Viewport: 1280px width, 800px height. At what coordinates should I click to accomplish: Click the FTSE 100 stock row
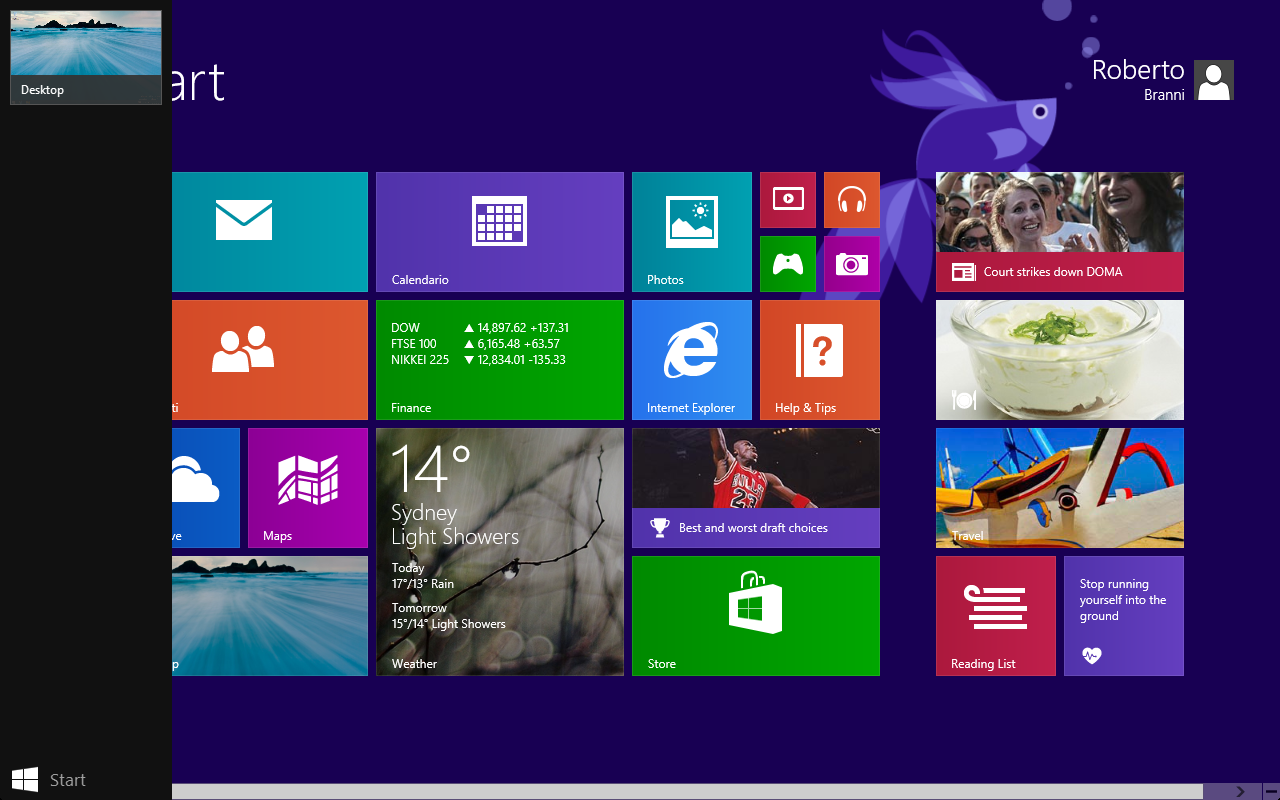475,344
